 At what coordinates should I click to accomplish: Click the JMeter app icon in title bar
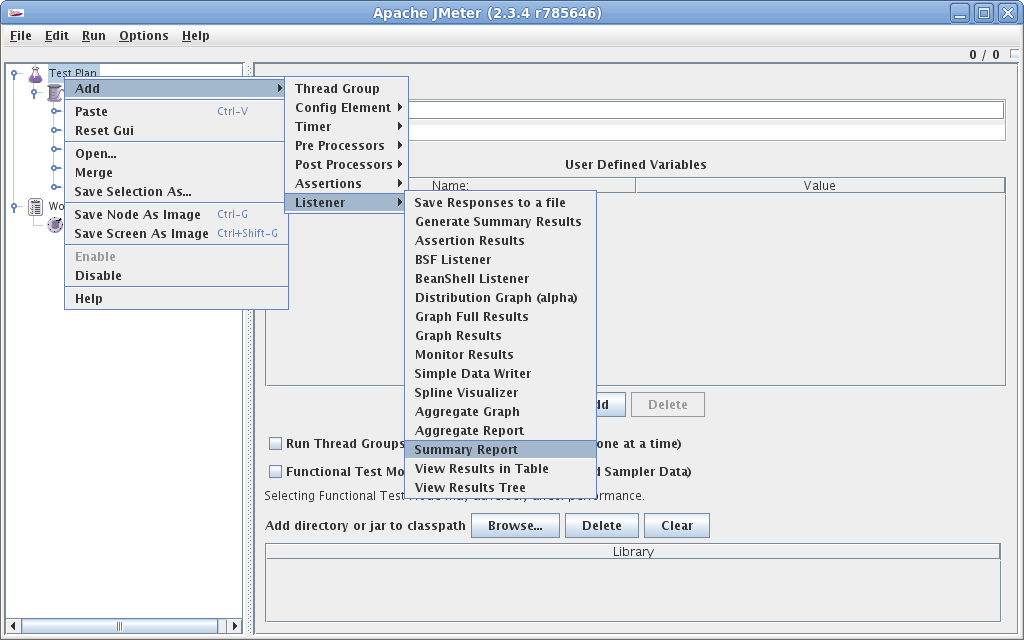point(16,13)
